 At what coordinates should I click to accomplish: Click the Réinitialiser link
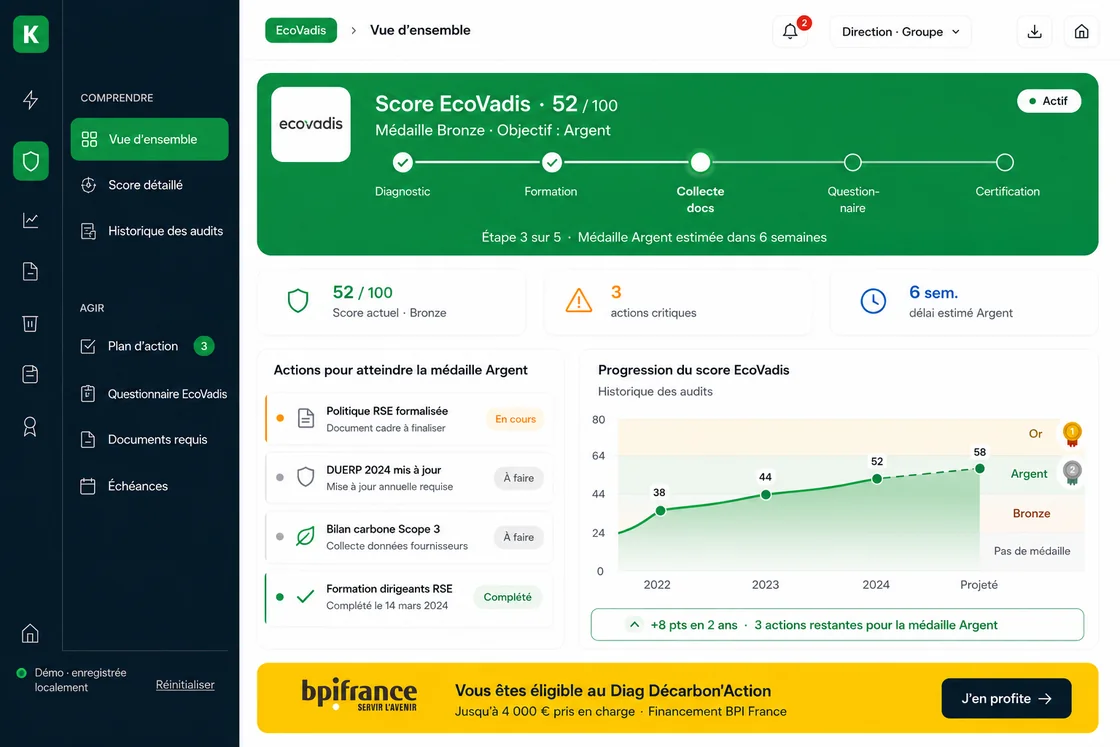(x=185, y=684)
